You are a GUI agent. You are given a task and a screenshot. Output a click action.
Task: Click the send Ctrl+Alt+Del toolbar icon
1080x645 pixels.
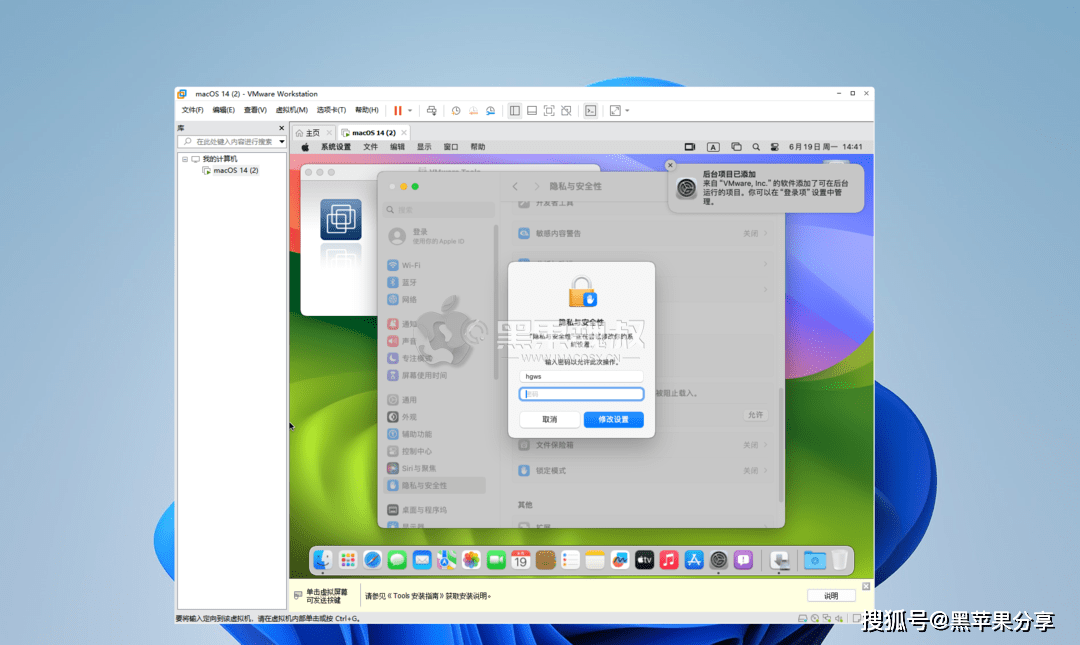click(x=431, y=110)
